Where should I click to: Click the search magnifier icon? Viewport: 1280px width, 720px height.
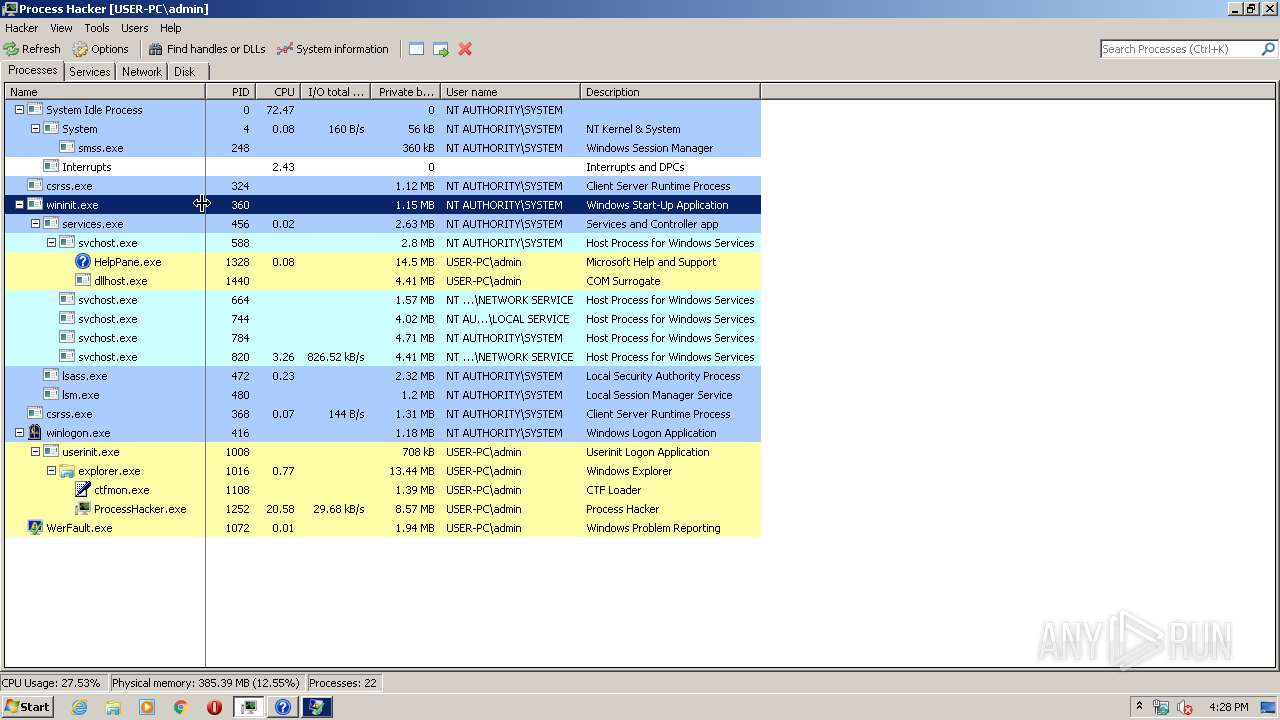tap(1268, 49)
